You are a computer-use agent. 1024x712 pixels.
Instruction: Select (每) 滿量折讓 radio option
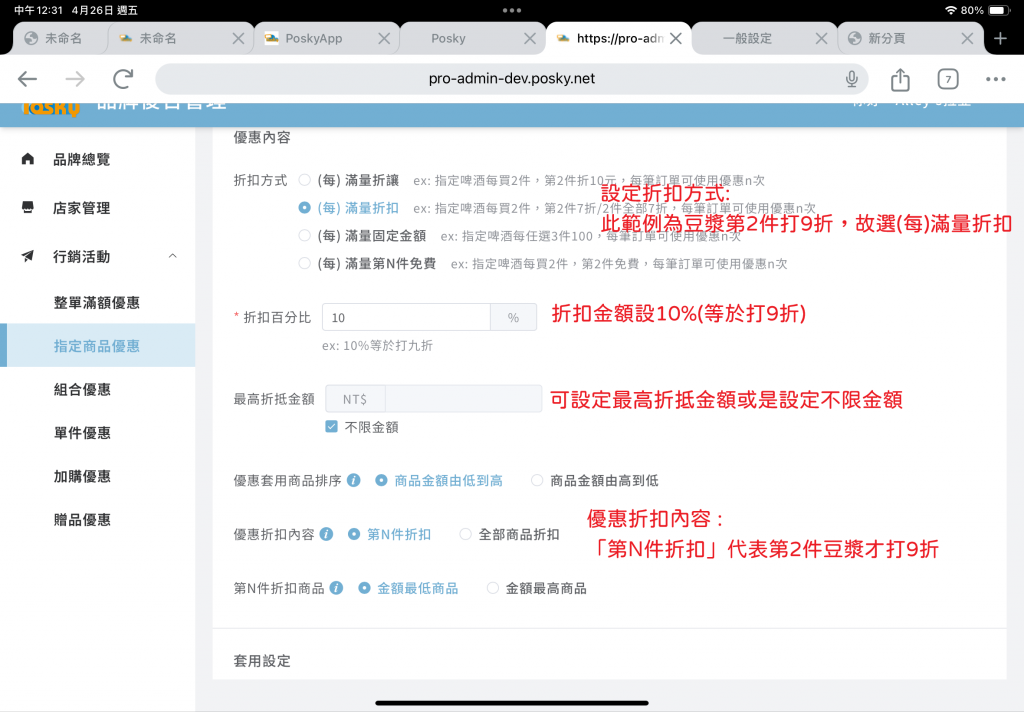point(304,180)
